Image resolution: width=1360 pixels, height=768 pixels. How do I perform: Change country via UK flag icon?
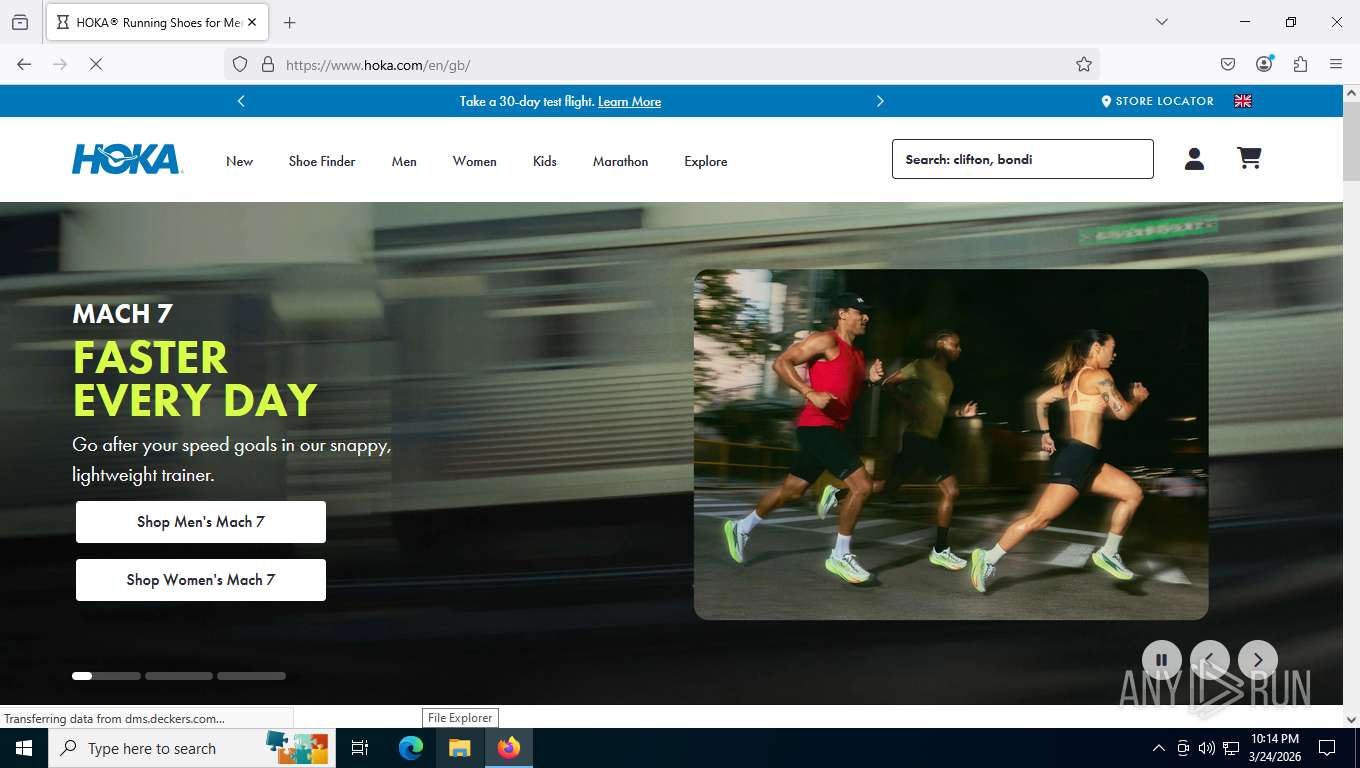(1243, 101)
